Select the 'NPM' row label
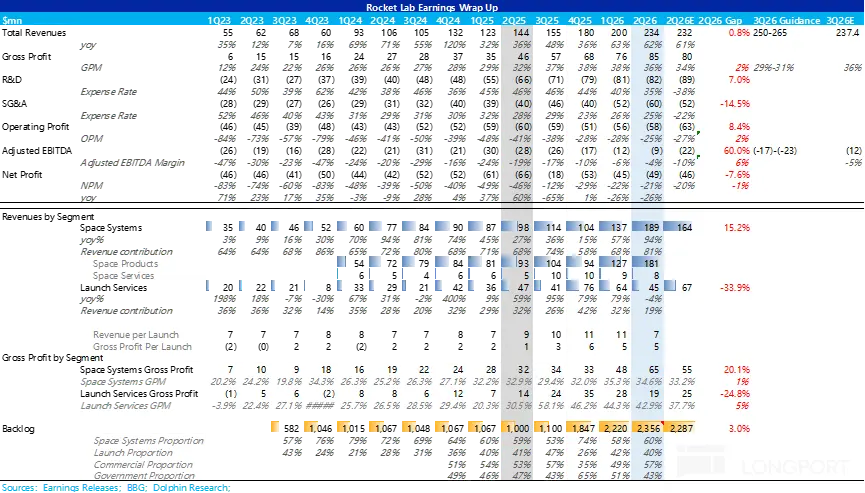 [x=92, y=186]
